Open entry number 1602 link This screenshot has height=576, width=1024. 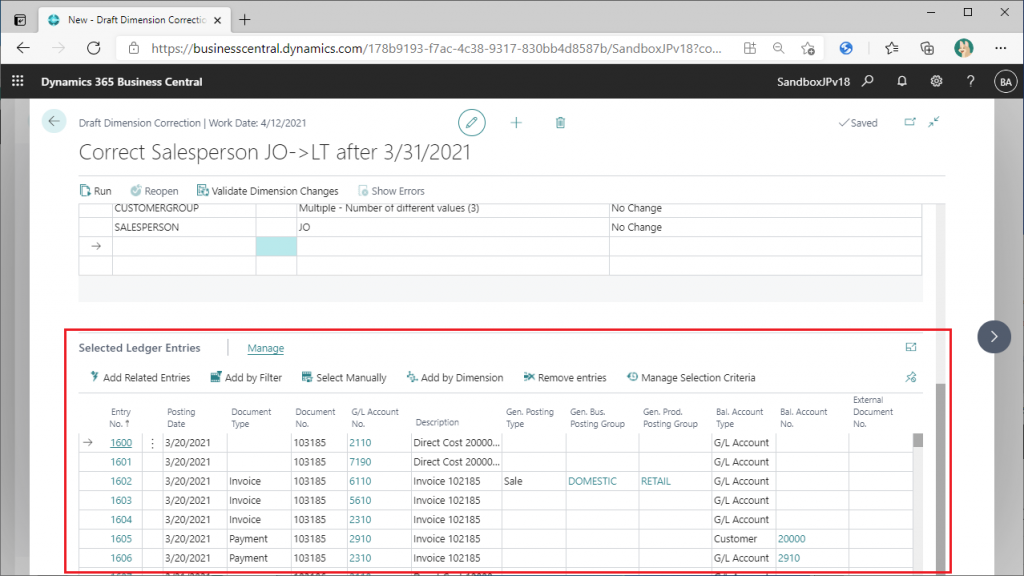(121, 481)
